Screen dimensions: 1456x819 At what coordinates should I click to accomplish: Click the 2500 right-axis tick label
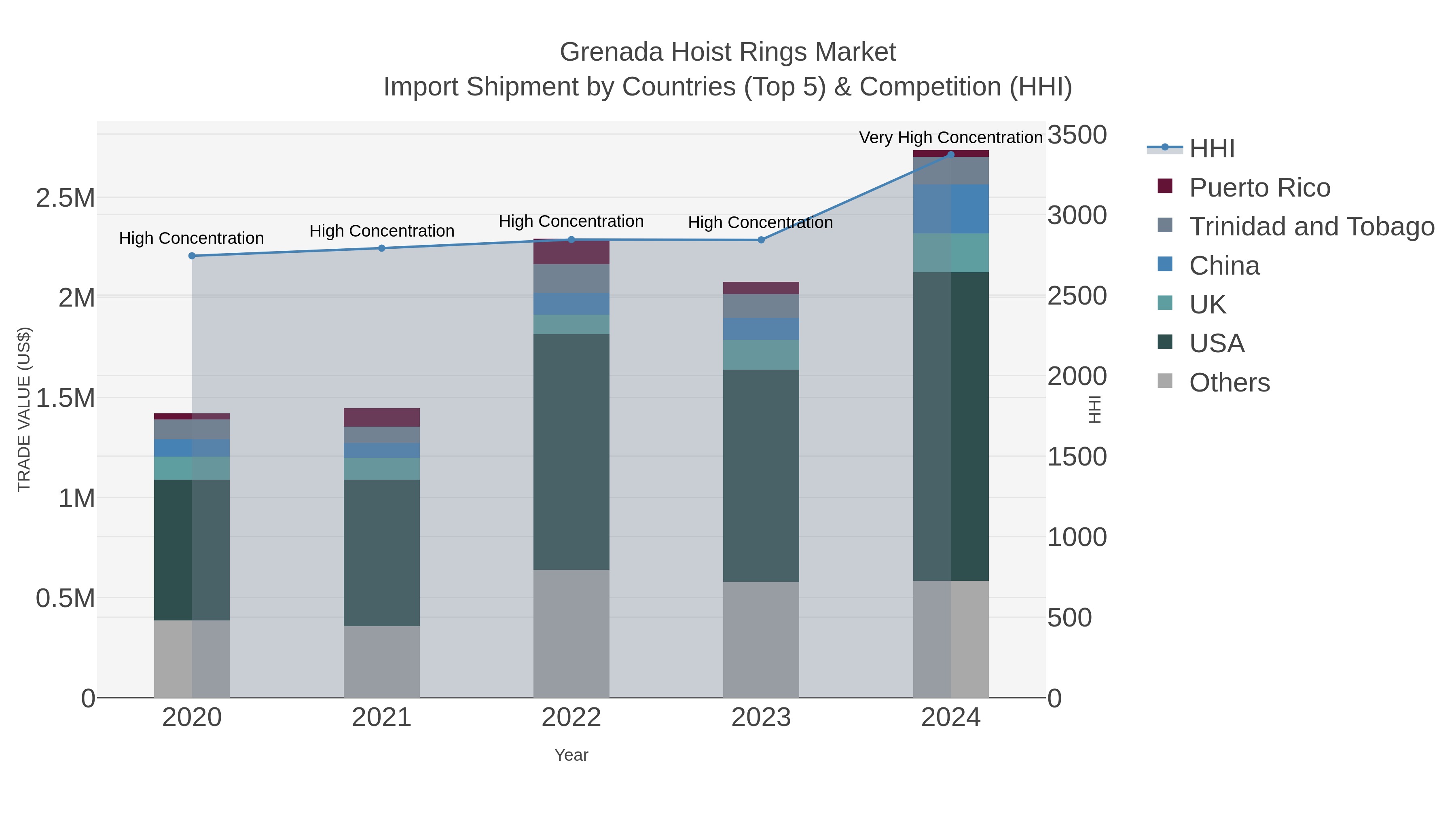pyautogui.click(x=1077, y=296)
